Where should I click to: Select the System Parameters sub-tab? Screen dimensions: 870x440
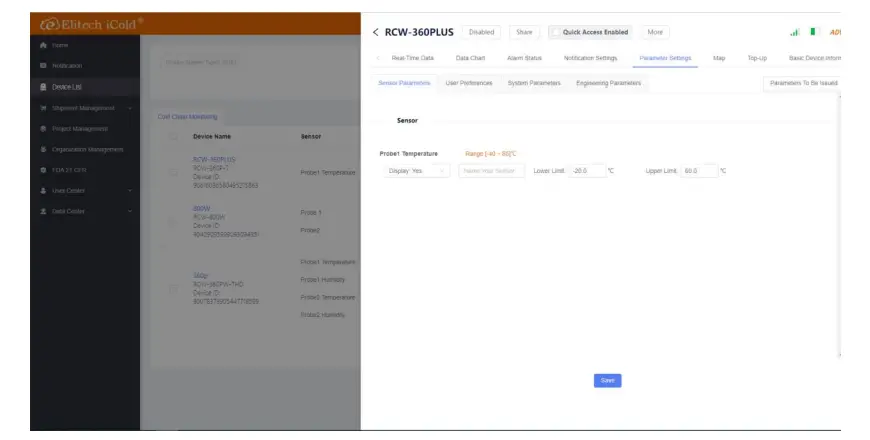[534, 83]
